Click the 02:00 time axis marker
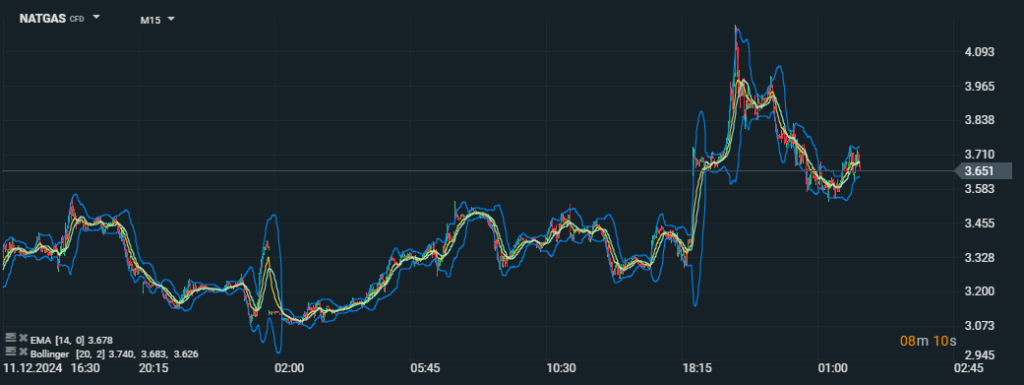This screenshot has width=1024, height=385. [289, 368]
